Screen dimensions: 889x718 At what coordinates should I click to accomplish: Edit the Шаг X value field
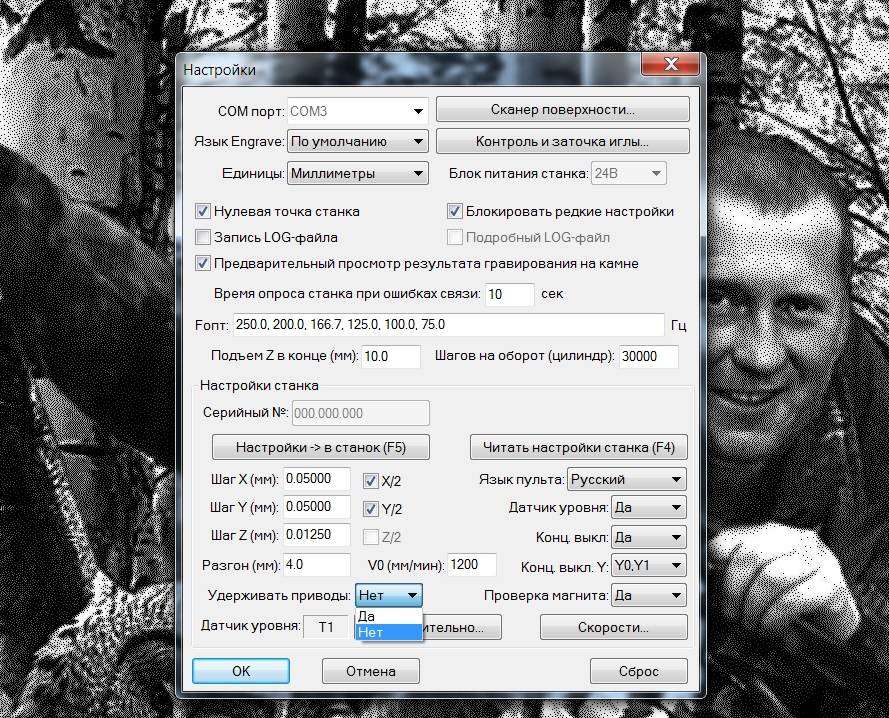click(x=317, y=479)
